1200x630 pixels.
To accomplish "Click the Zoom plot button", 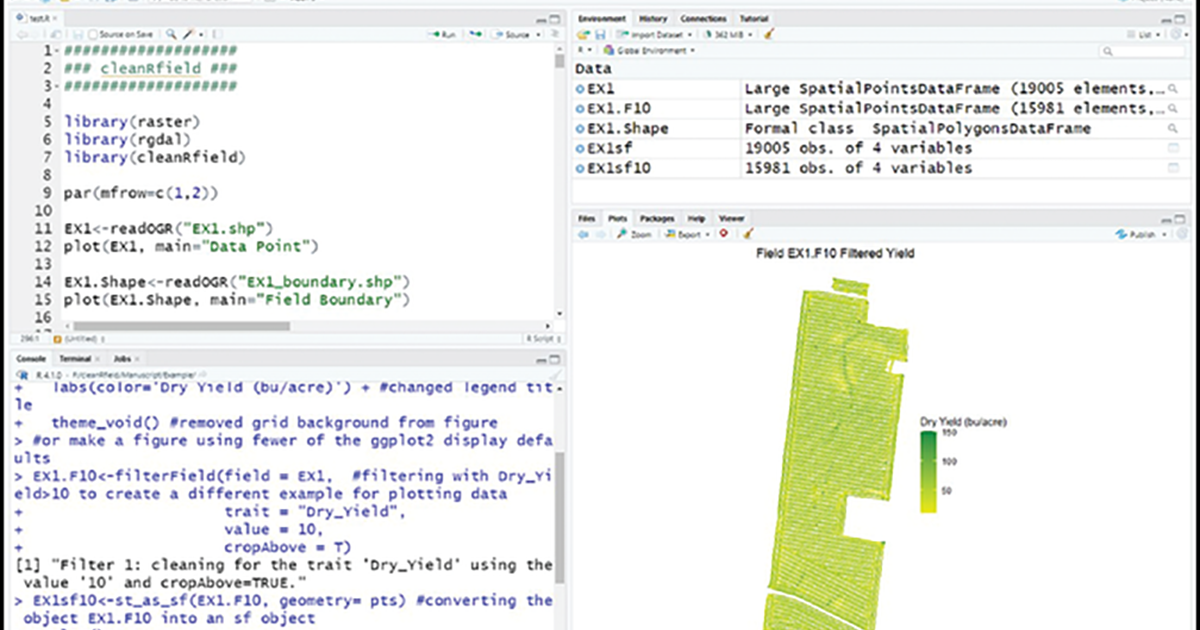I will (634, 234).
